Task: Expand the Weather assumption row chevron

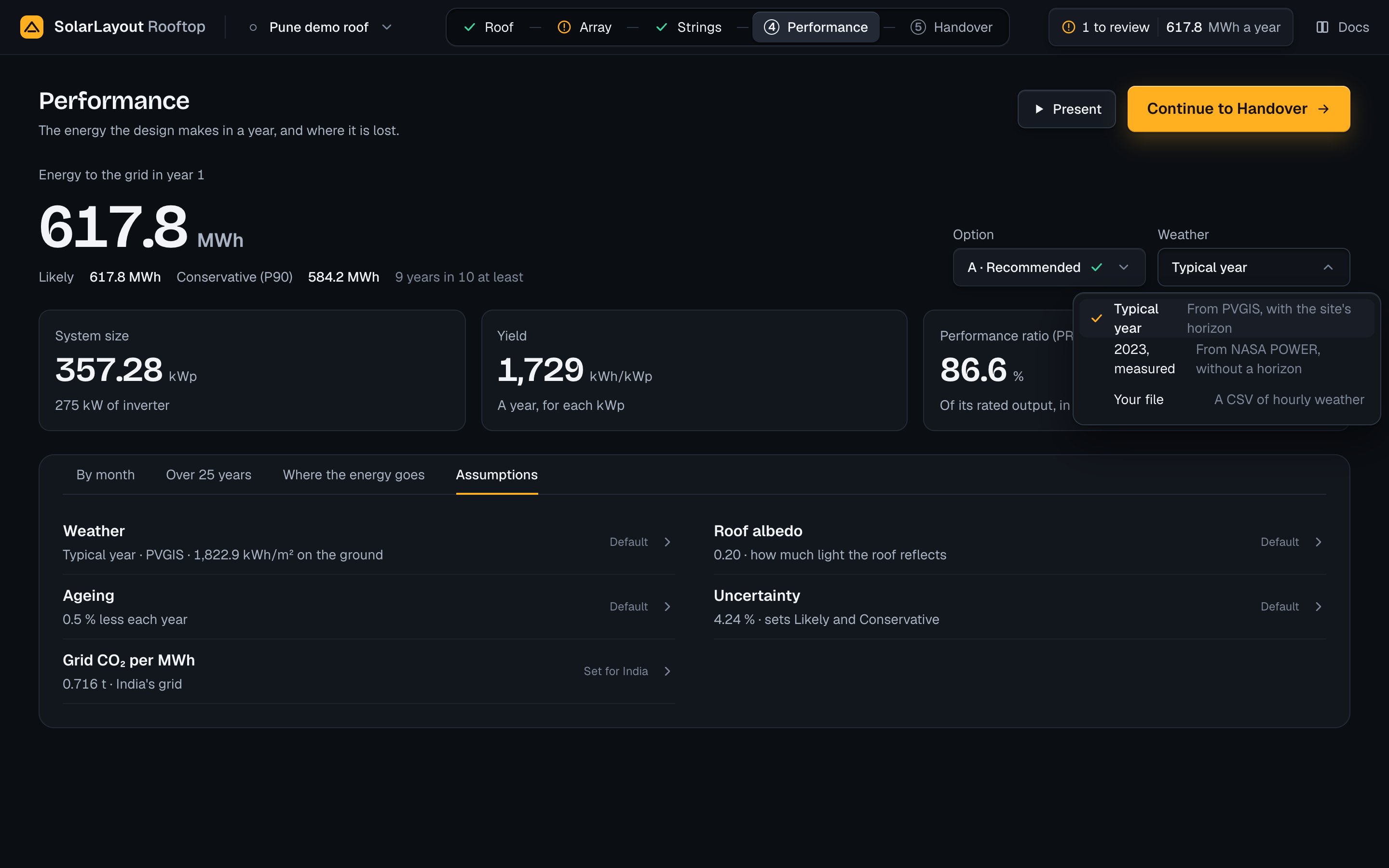Action: coord(667,542)
